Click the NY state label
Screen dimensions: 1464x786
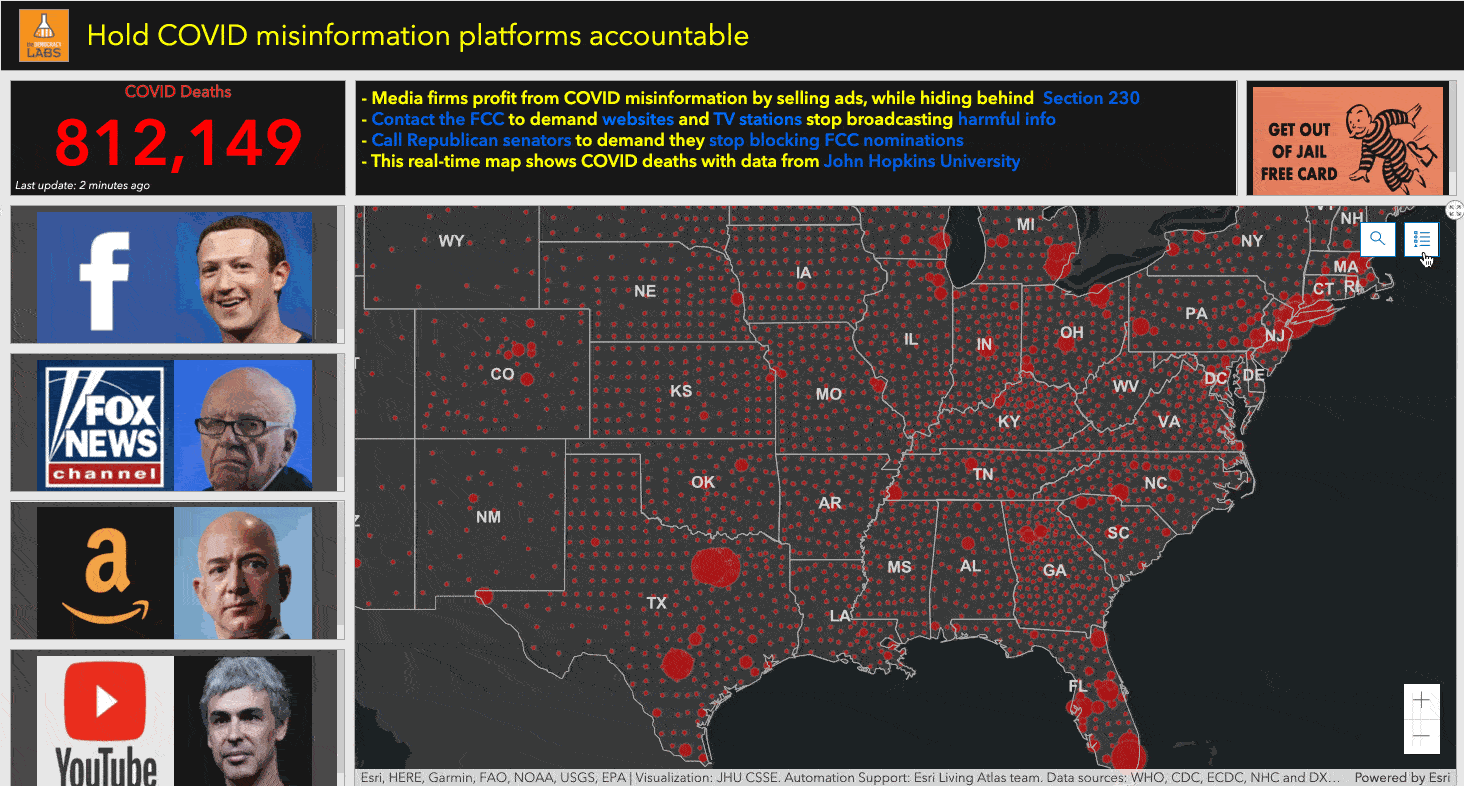[1252, 241]
